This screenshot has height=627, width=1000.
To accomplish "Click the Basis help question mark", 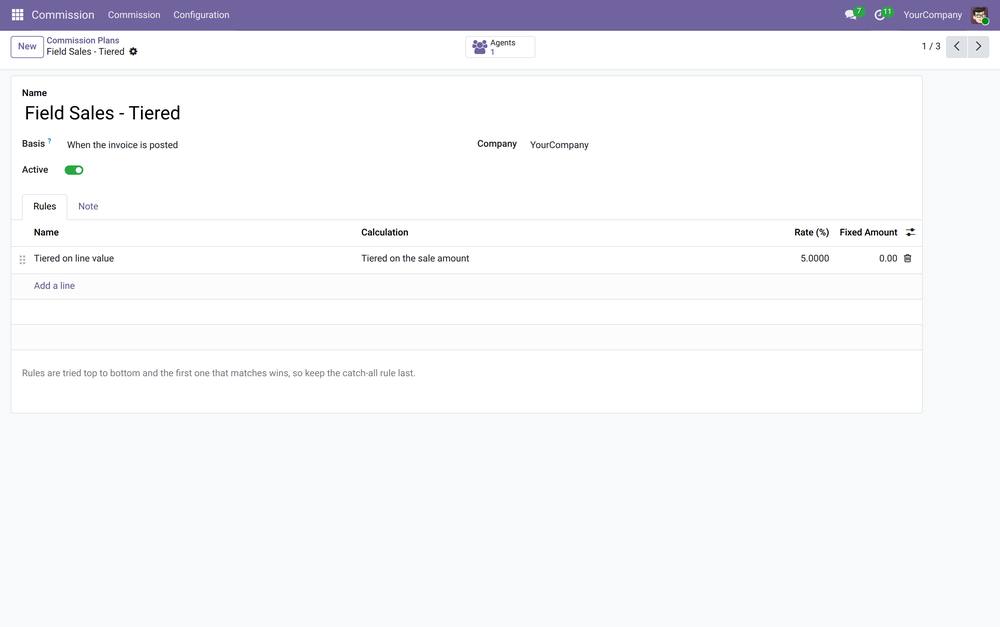I will [x=50, y=141].
